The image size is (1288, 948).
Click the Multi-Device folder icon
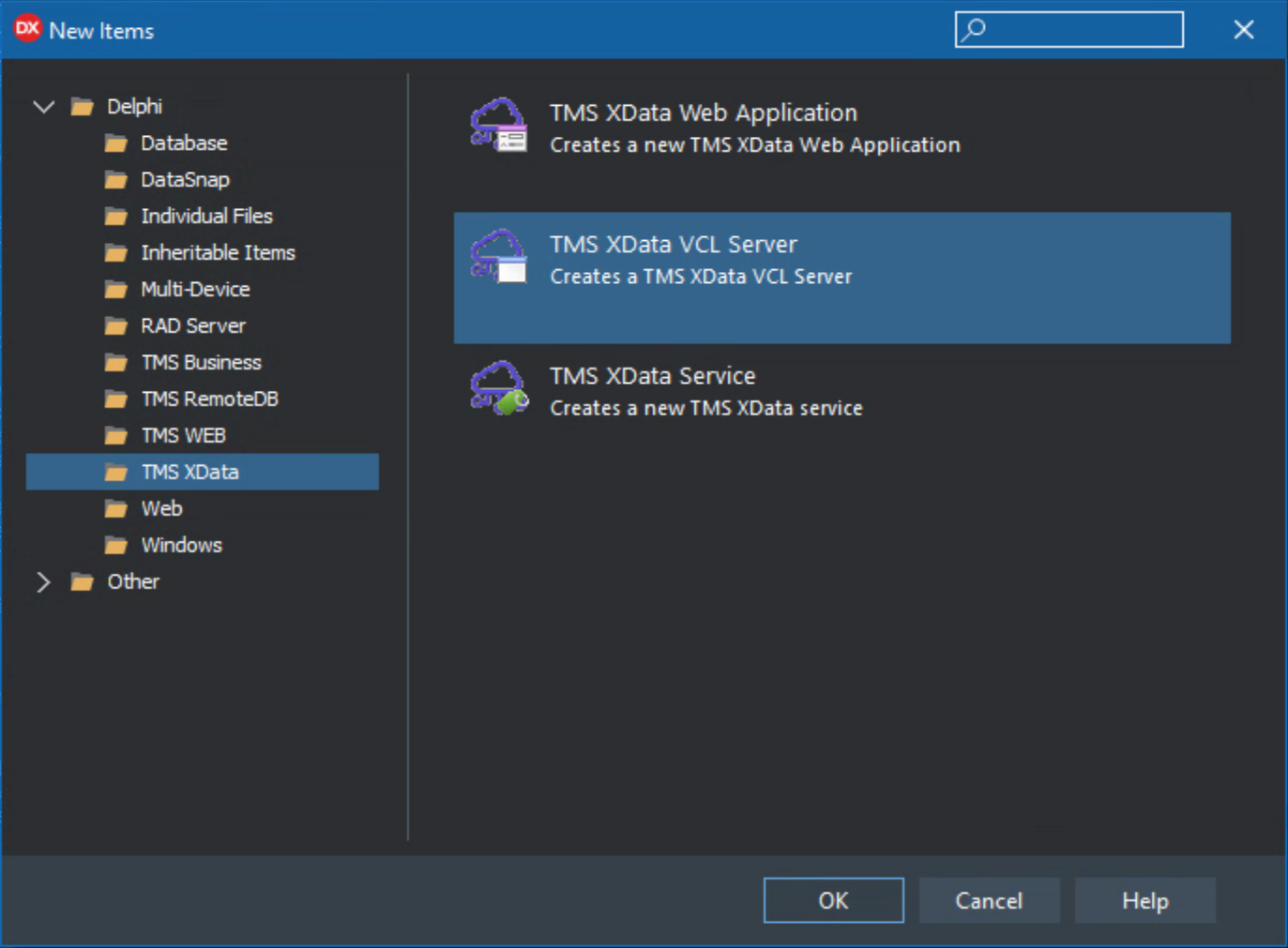pos(116,290)
